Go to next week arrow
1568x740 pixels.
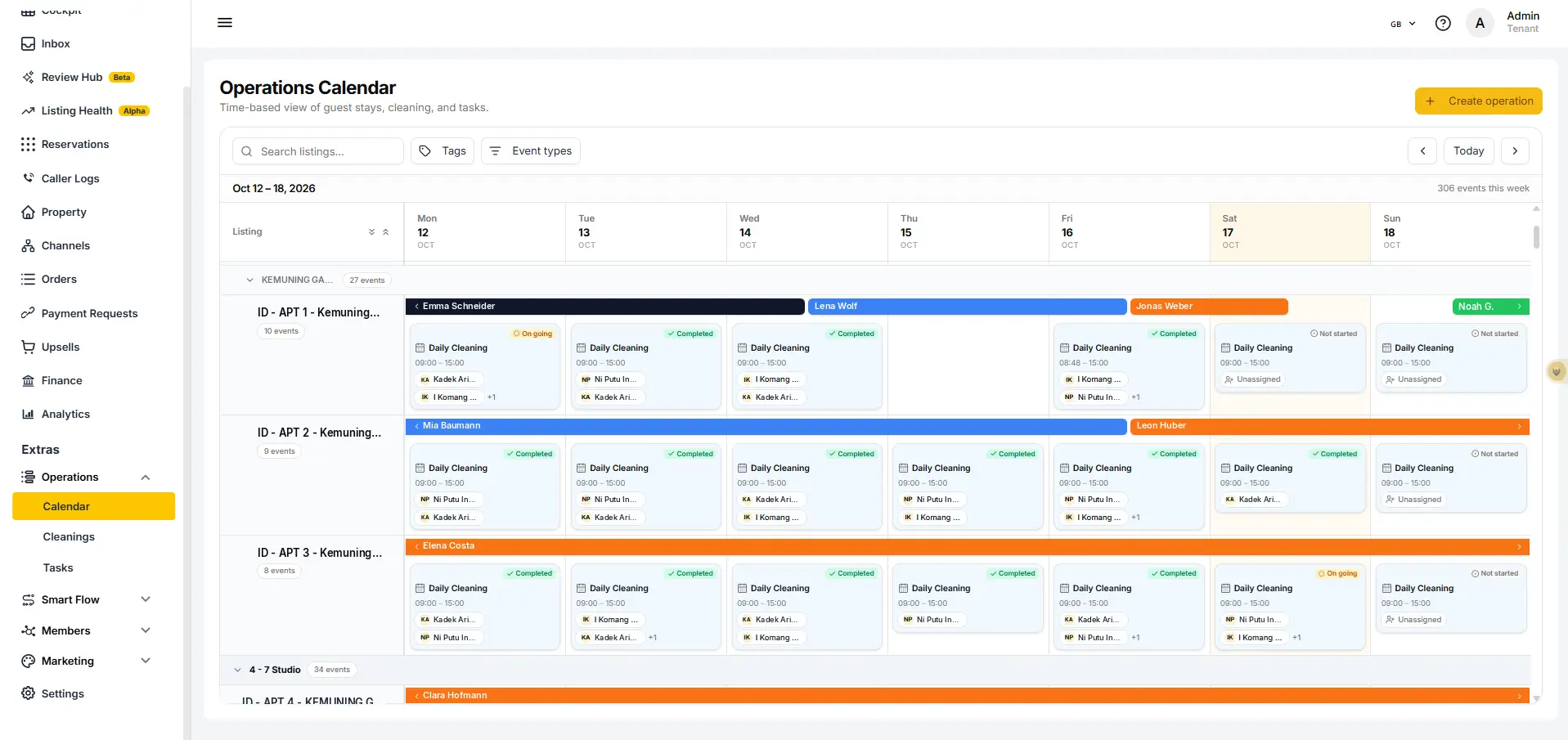pos(1515,150)
